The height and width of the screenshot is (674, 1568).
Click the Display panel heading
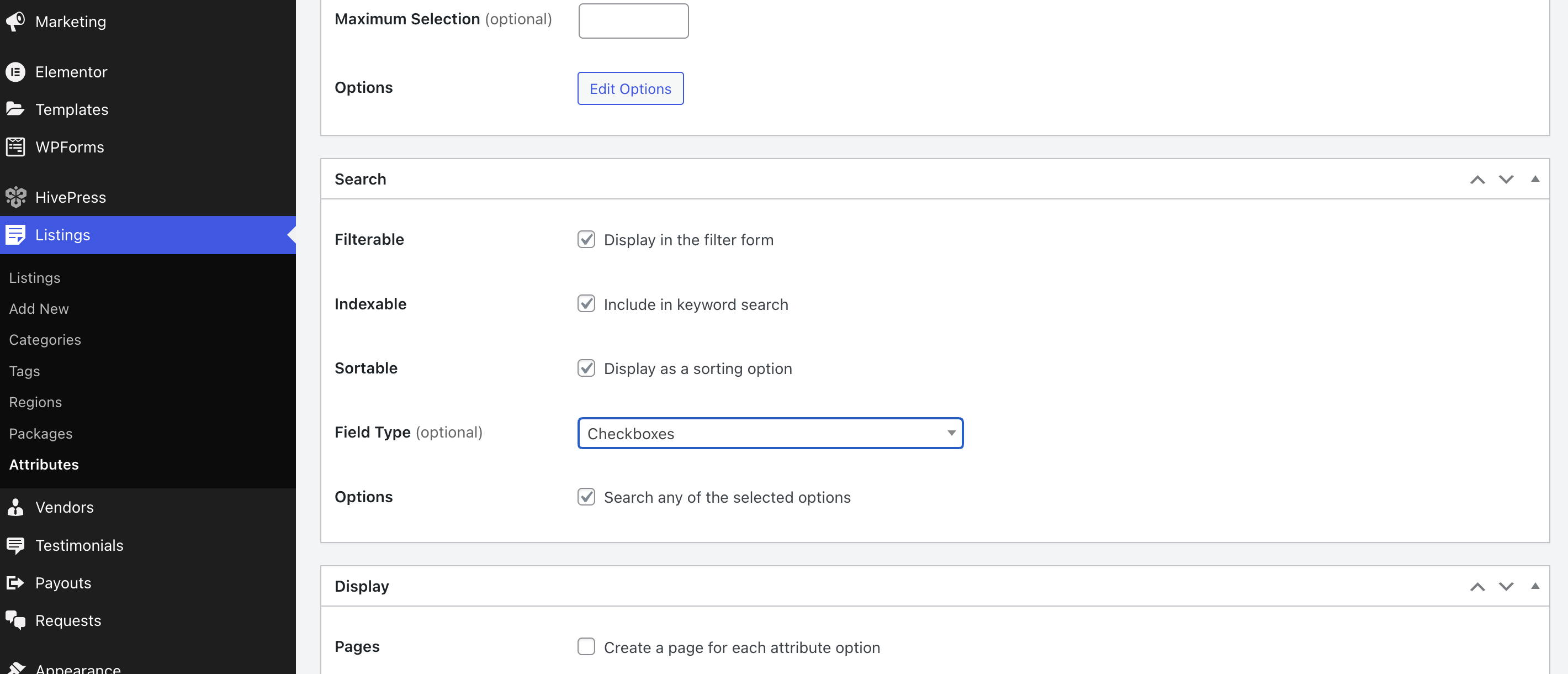(362, 586)
